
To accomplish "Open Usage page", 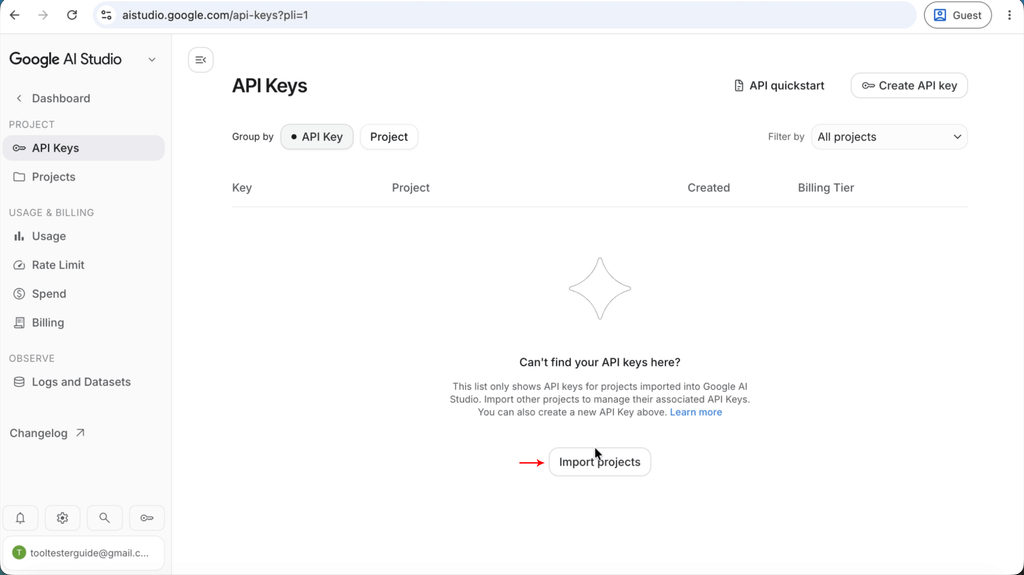I will pos(84,236).
